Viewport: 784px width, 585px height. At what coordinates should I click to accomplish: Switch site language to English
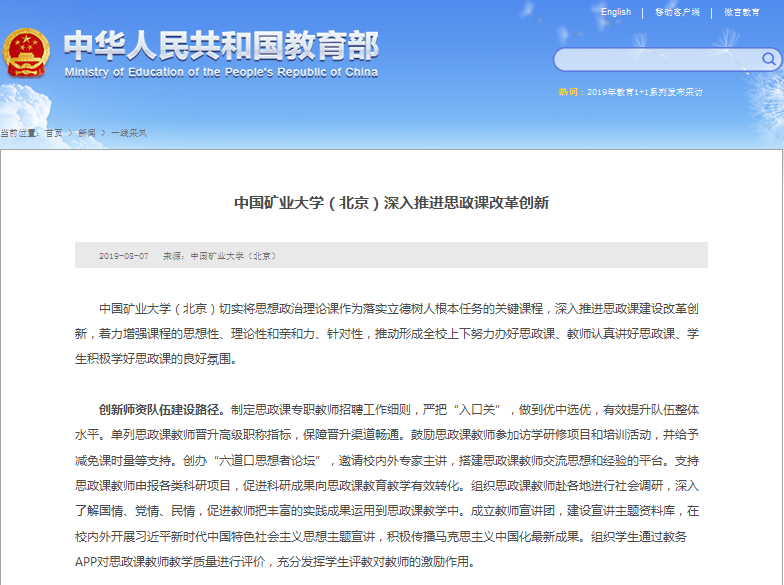pyautogui.click(x=616, y=12)
